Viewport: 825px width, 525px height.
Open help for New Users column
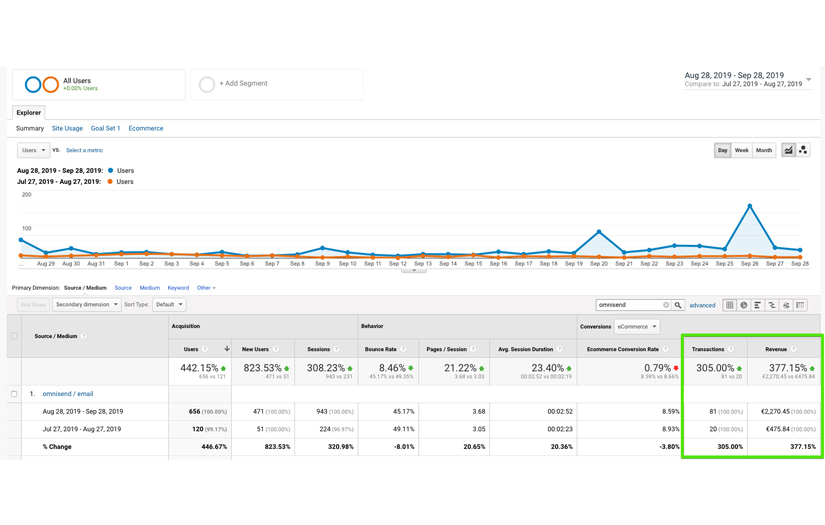[x=276, y=349]
